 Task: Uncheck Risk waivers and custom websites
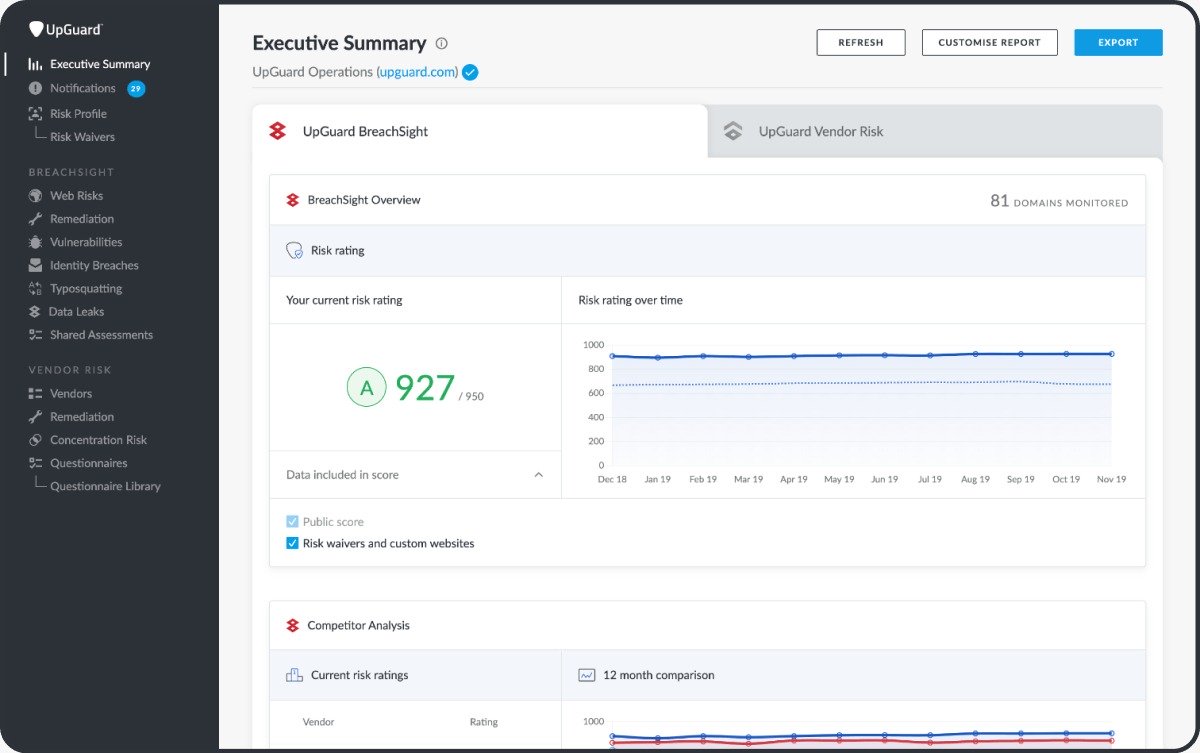[x=292, y=543]
